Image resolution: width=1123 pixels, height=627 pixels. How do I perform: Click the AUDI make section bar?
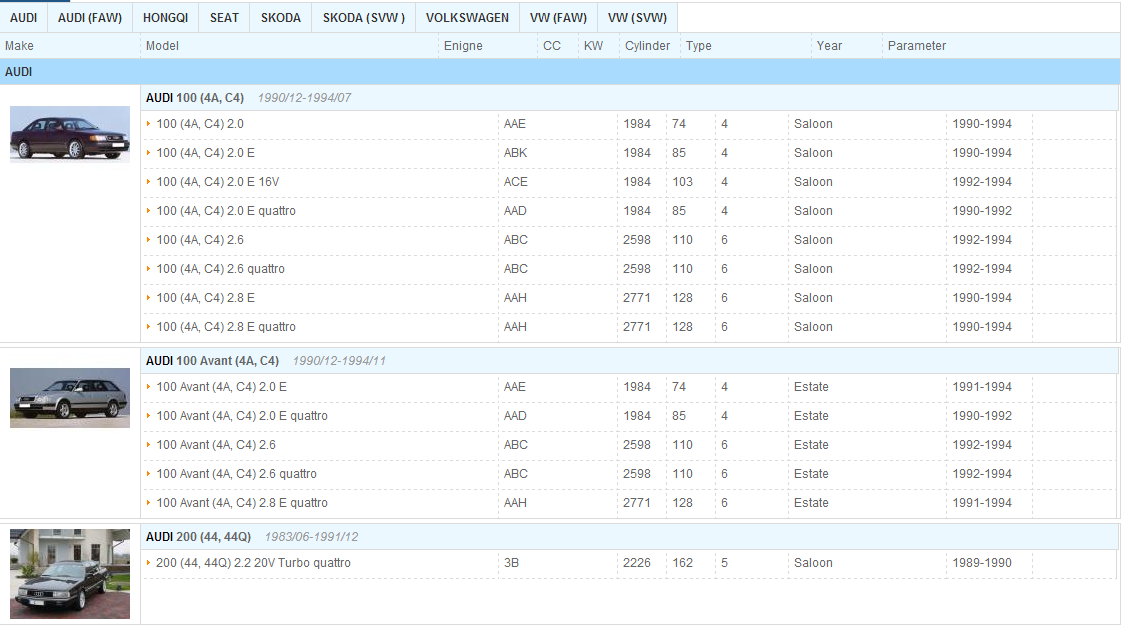point(560,72)
